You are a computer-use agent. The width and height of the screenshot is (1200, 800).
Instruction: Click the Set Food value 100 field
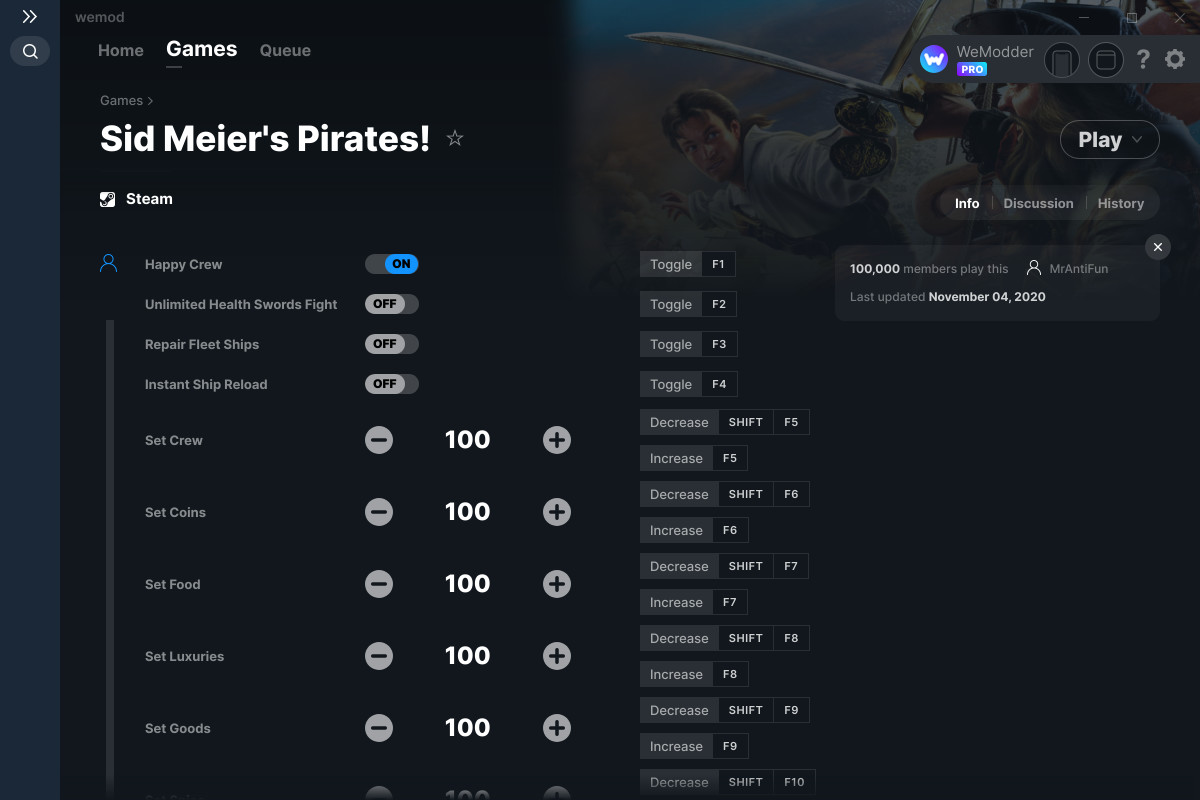(467, 584)
